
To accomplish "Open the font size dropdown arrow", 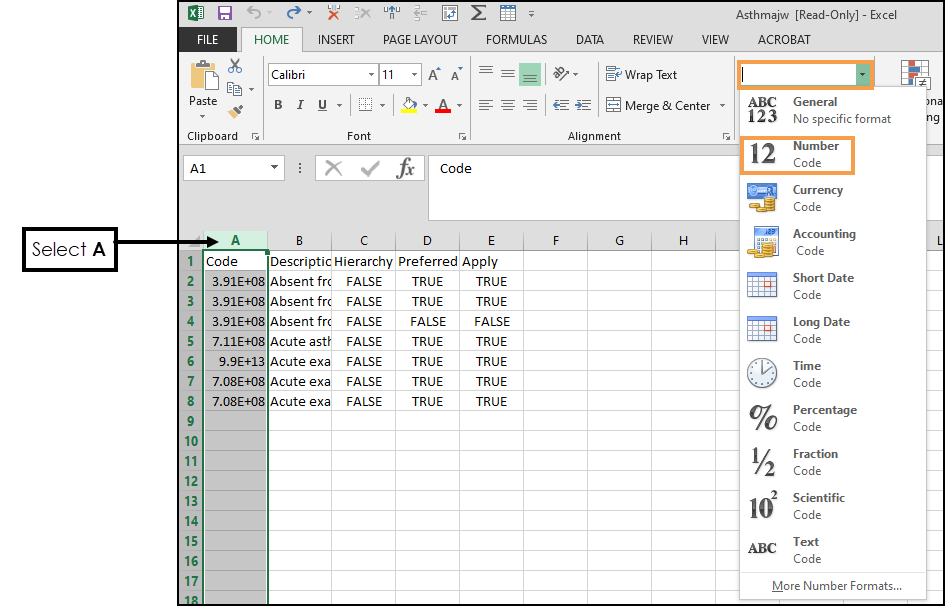I will pos(415,75).
